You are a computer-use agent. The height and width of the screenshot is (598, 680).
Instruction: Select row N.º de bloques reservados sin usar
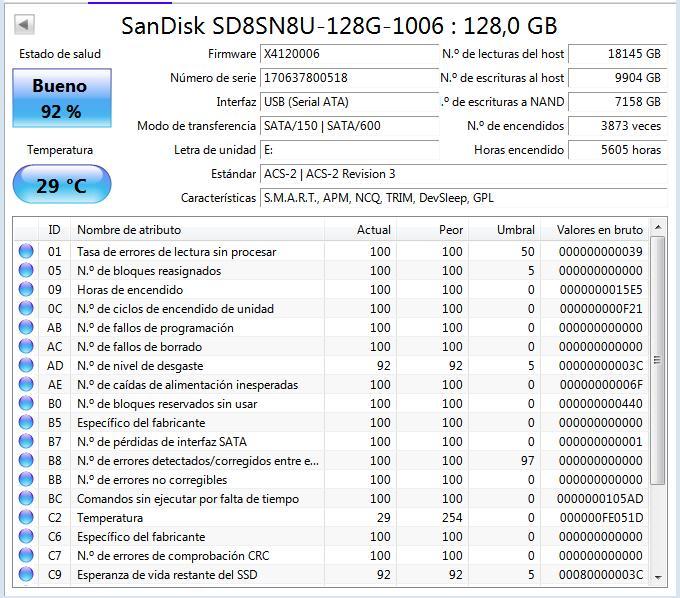(332, 404)
